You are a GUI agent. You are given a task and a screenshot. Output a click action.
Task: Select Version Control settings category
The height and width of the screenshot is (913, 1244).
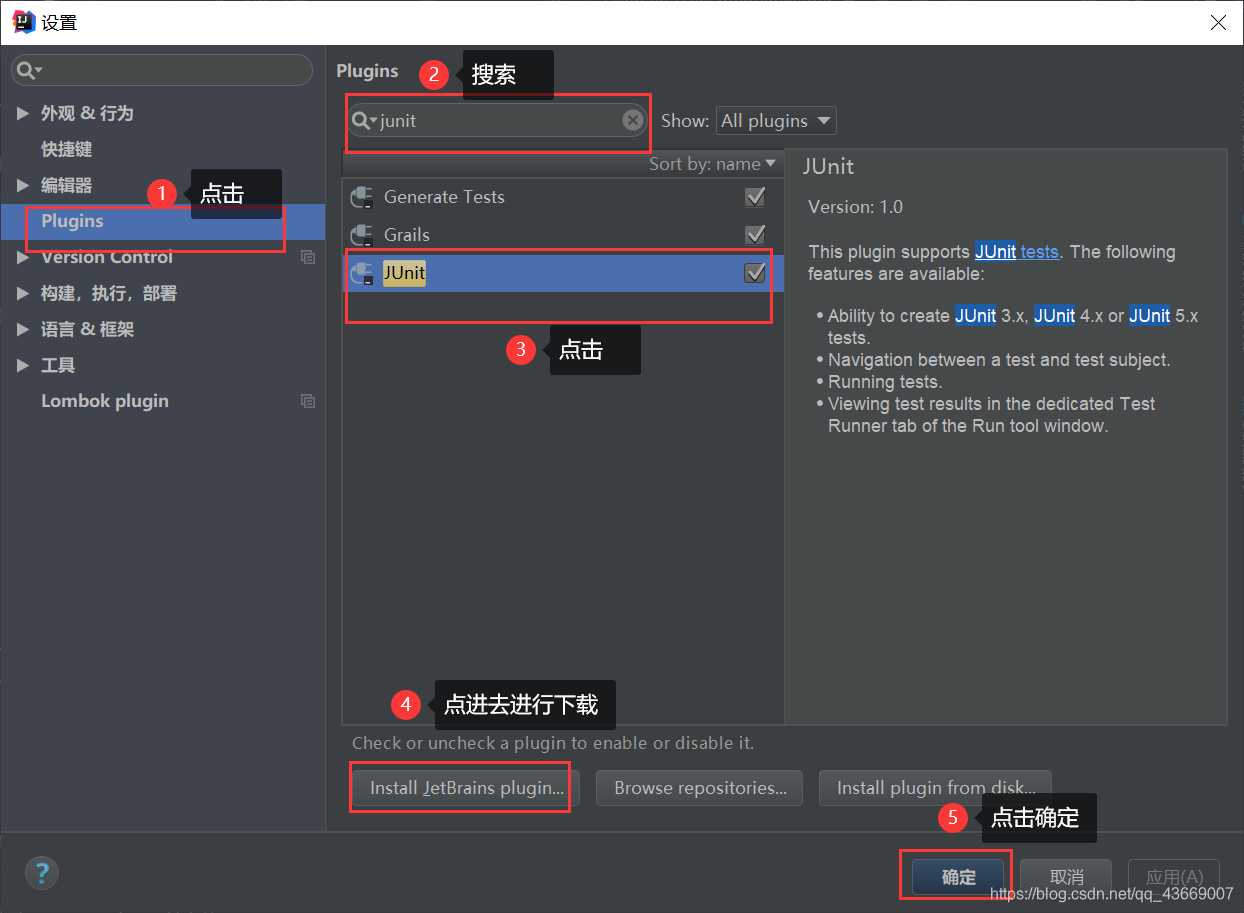[x=107, y=257]
